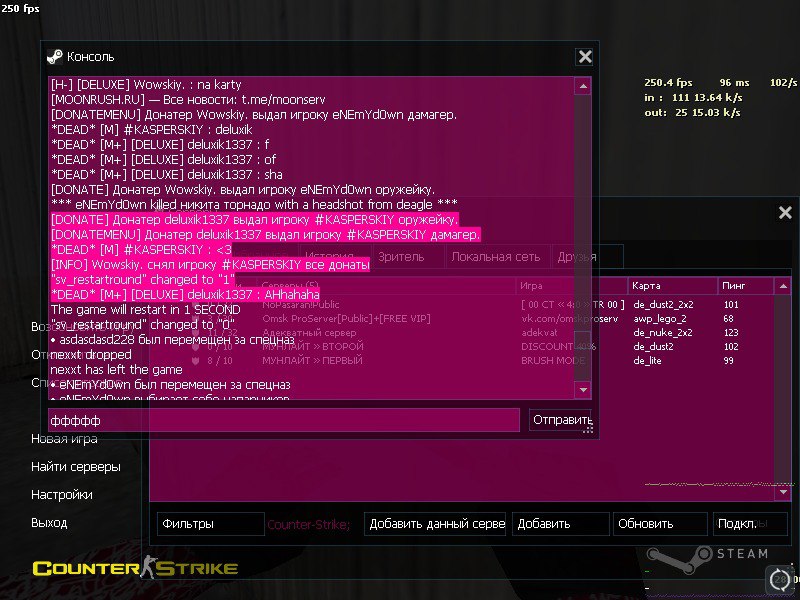Click the ping value 101
The height and width of the screenshot is (600, 800).
(731, 305)
